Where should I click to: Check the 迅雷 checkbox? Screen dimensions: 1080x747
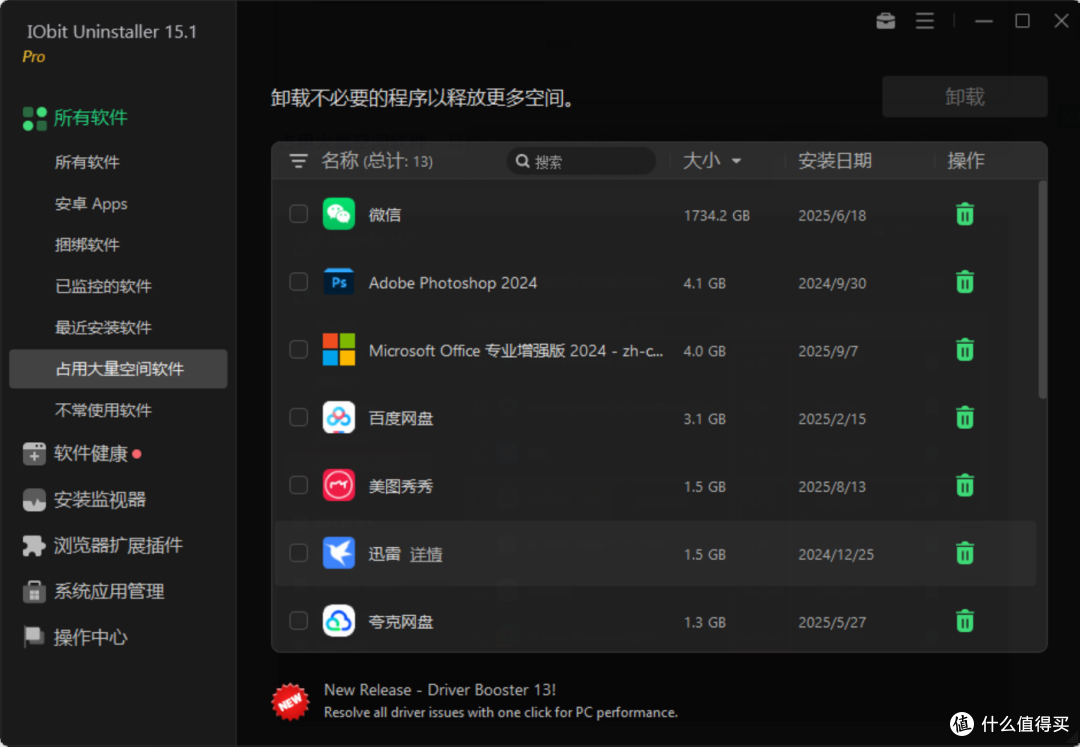pyautogui.click(x=298, y=553)
